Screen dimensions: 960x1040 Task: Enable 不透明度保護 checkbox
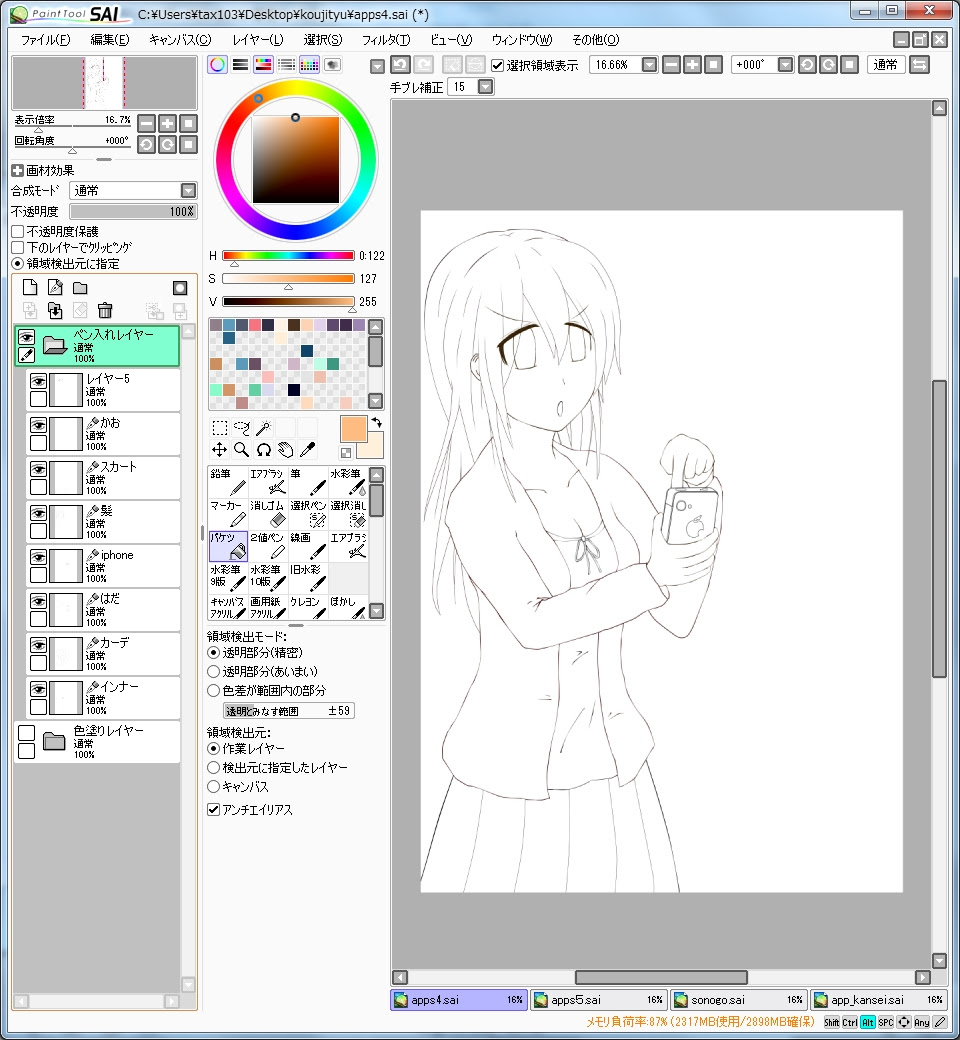point(18,231)
